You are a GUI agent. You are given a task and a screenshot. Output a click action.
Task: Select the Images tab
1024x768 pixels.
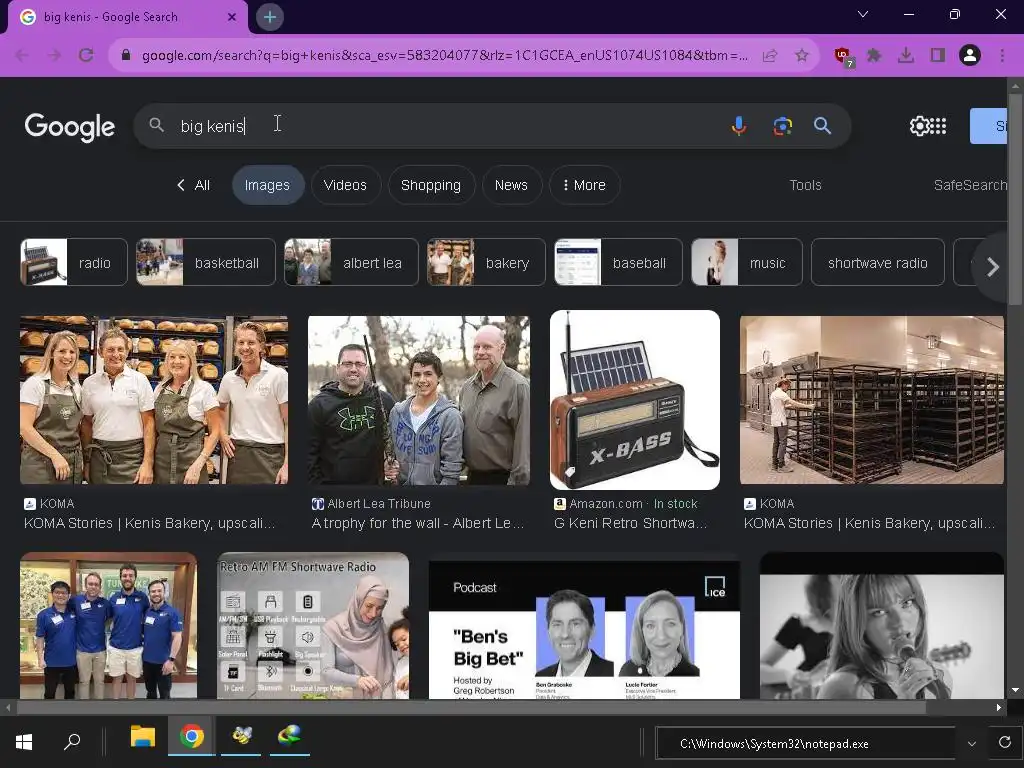267,185
